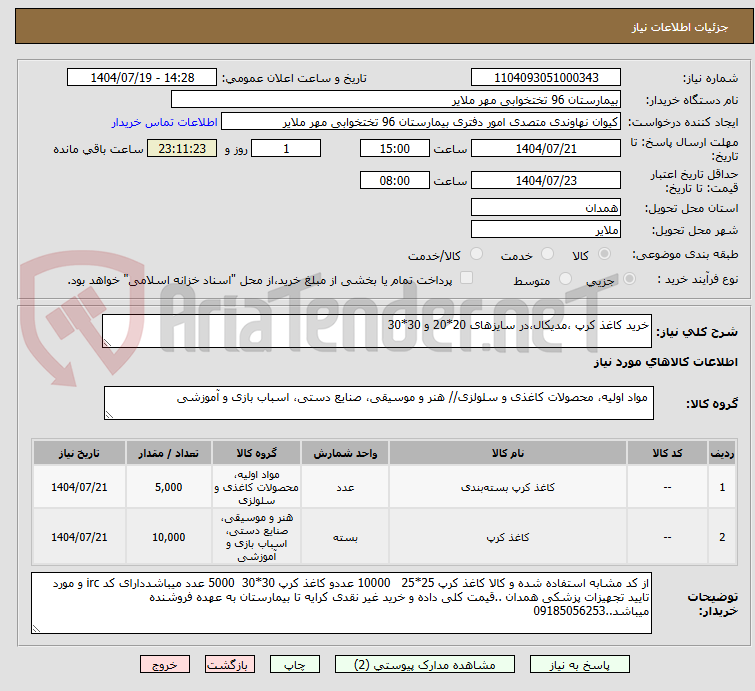Screen dimensions: 755x691
Task: Select the 'خدمت' radio button
Action: click(x=547, y=254)
